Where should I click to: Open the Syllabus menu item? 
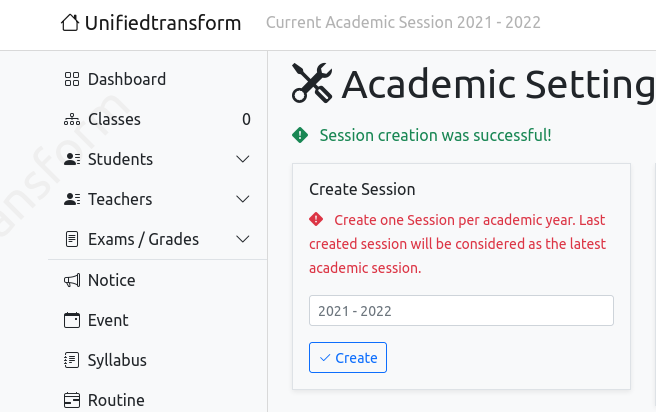[x=117, y=361]
